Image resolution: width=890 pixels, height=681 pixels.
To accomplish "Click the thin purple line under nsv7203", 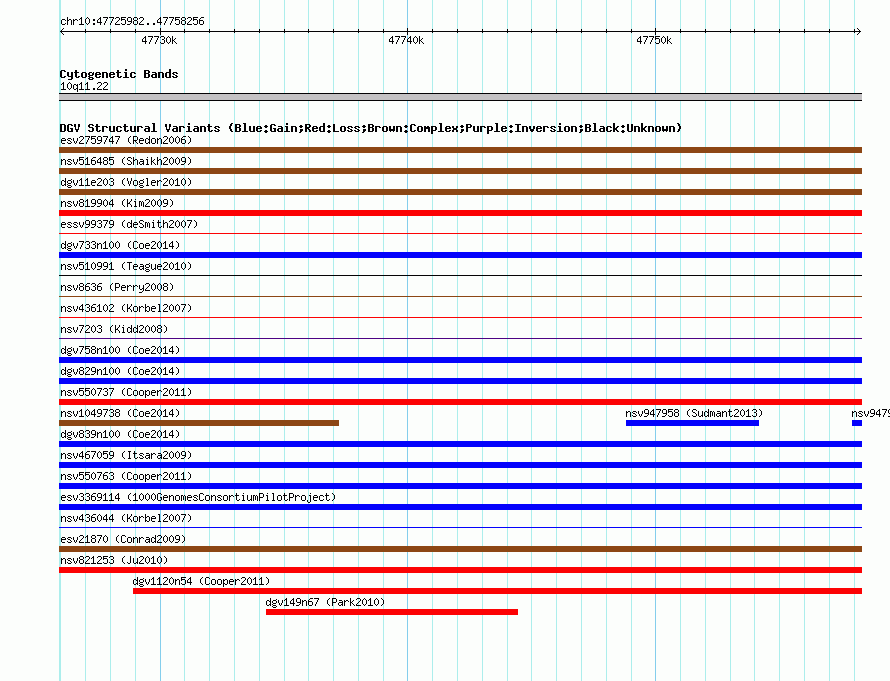I will coord(460,339).
